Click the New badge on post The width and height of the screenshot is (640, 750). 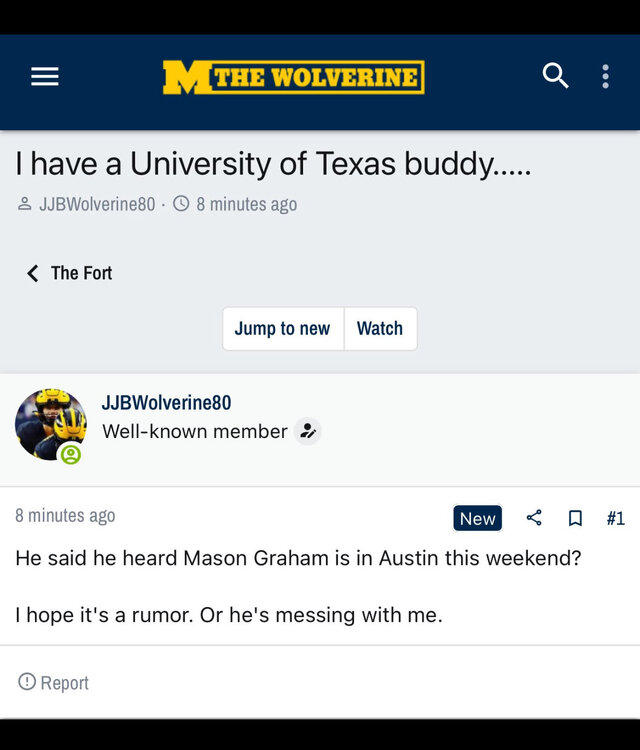477,518
